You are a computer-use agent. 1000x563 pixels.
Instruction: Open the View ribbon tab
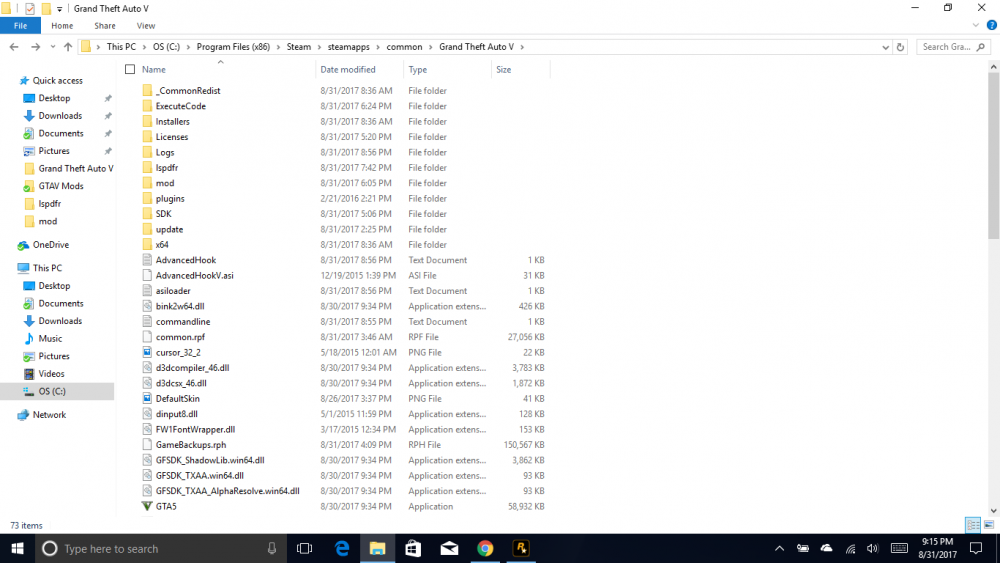click(145, 26)
